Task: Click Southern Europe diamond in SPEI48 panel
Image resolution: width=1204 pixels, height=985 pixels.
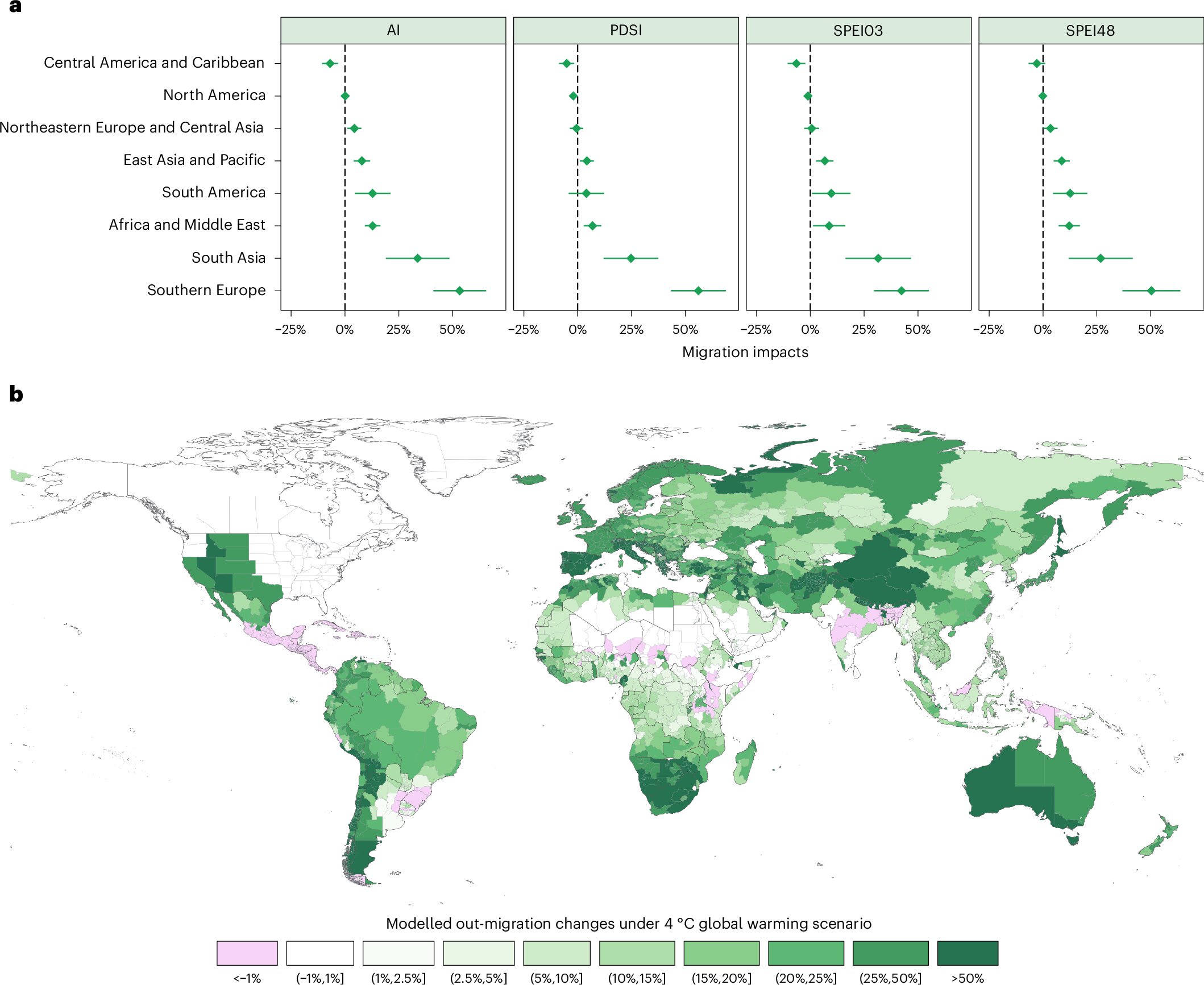Action: [1151, 291]
